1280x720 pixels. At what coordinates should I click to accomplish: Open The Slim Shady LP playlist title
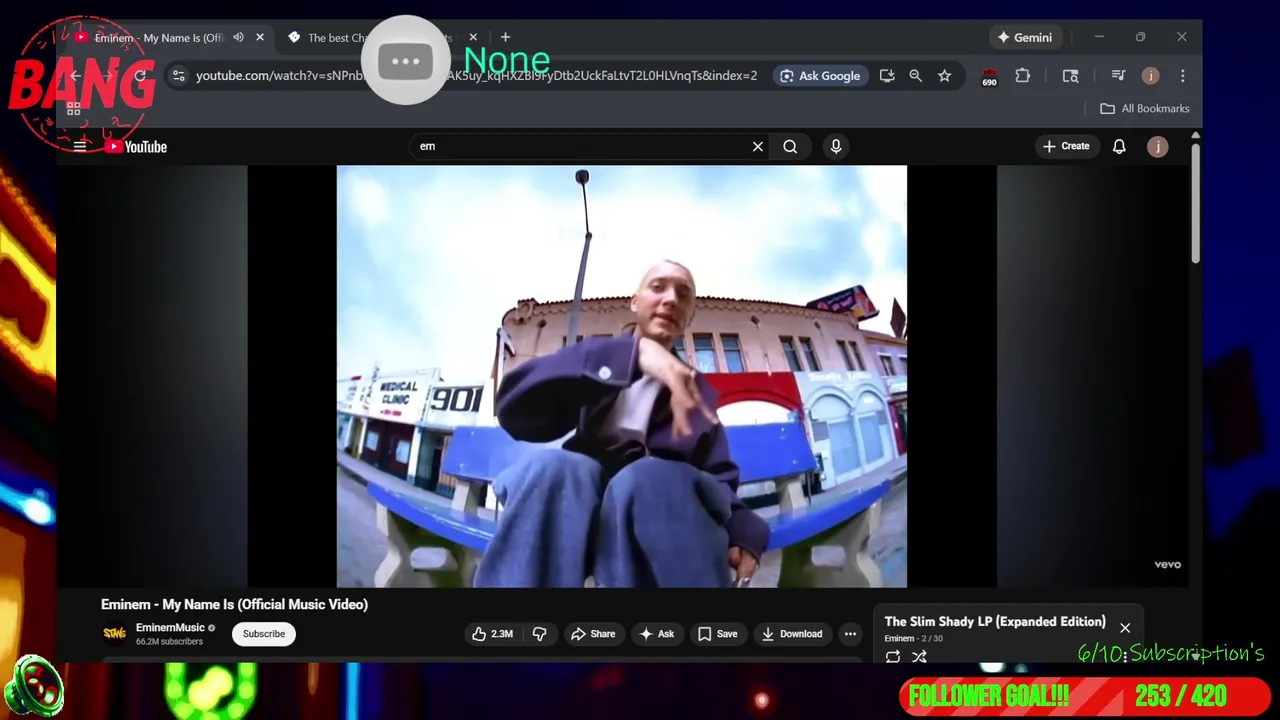point(995,622)
